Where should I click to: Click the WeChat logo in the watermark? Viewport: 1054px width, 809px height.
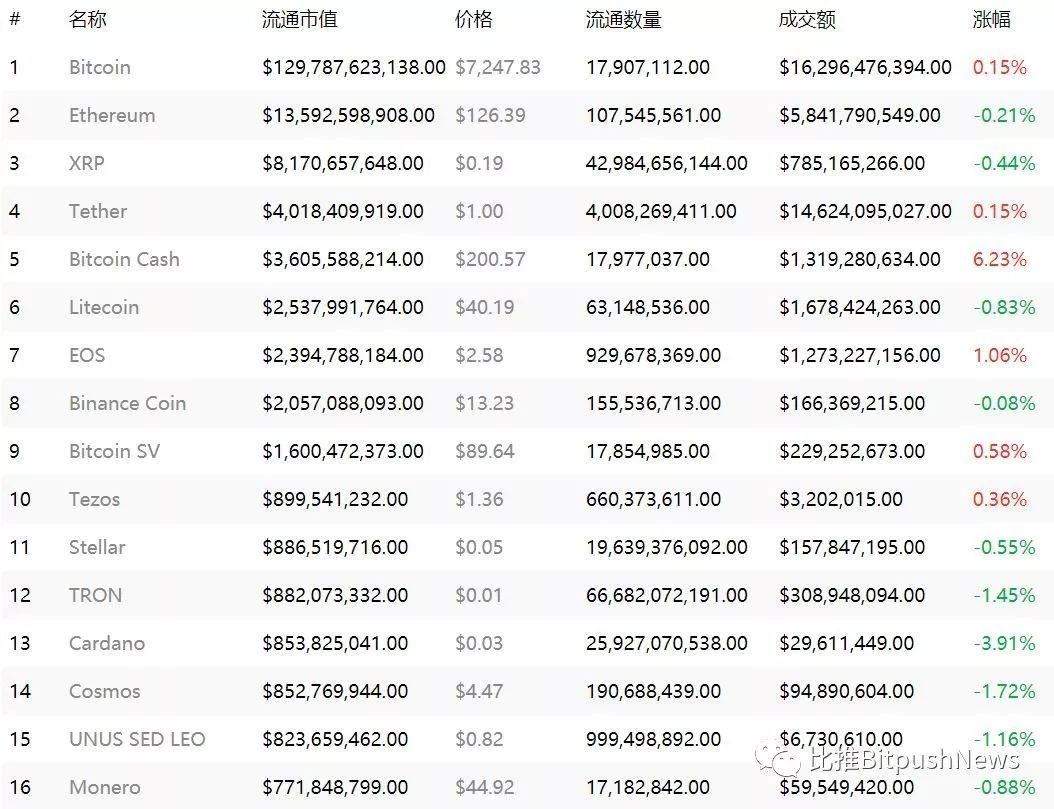[x=778, y=759]
